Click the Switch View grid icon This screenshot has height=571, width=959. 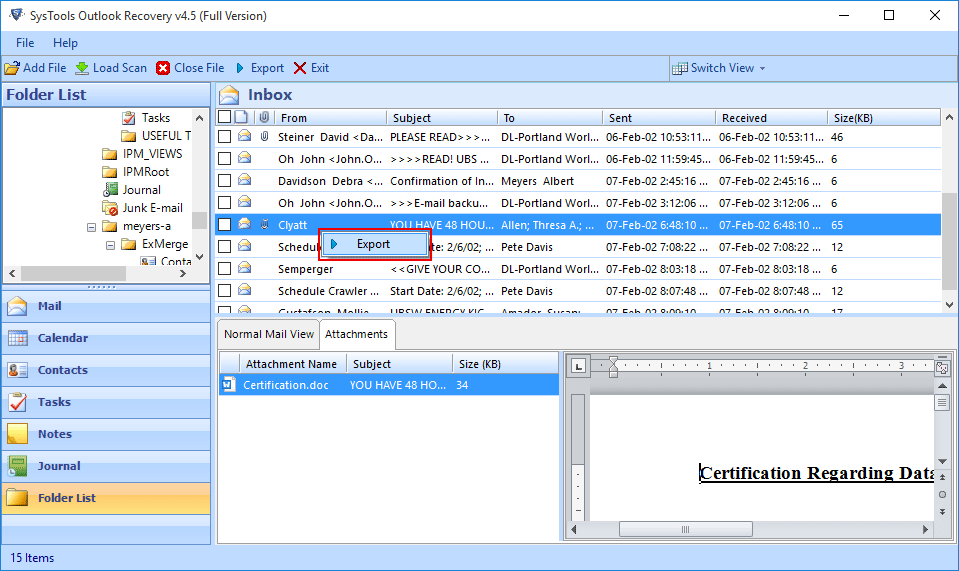pyautogui.click(x=679, y=68)
